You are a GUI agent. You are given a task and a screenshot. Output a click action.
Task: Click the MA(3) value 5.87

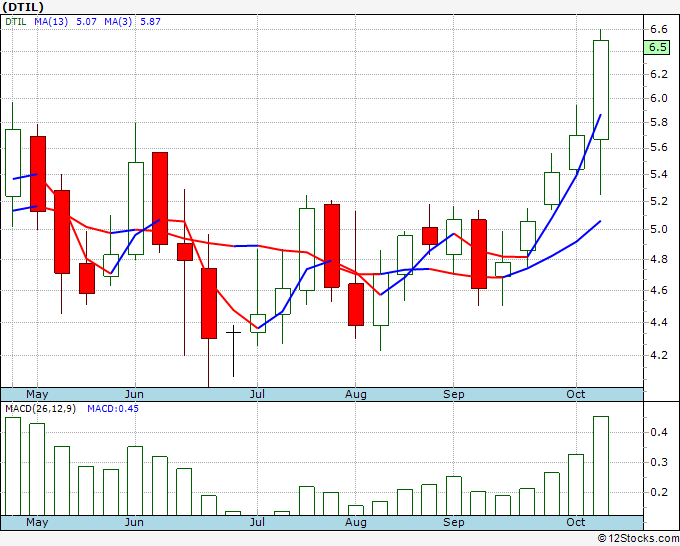(150, 22)
